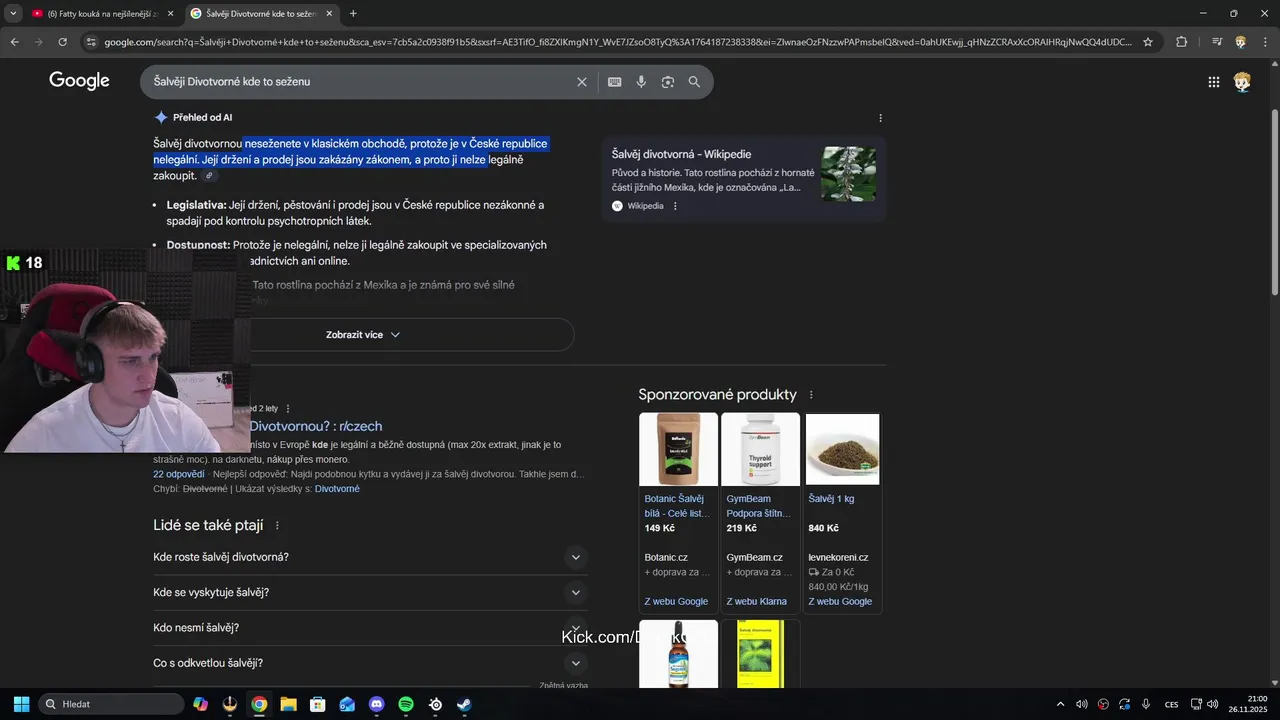Open 'Z webu Klarna' link
Image resolution: width=1280 pixels, height=720 pixels.
point(756,602)
